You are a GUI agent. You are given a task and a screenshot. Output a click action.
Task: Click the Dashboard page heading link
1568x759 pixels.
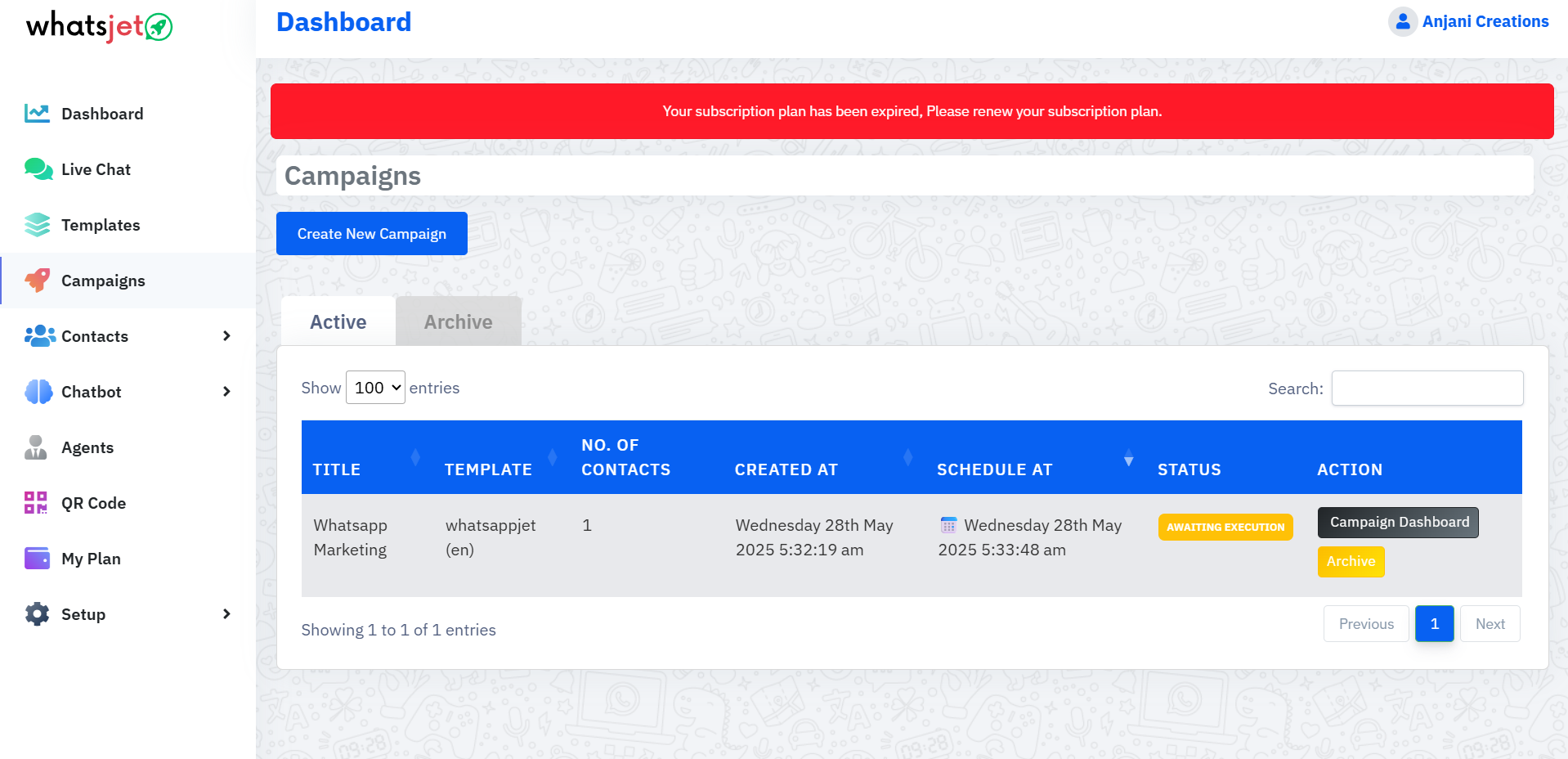tap(344, 22)
